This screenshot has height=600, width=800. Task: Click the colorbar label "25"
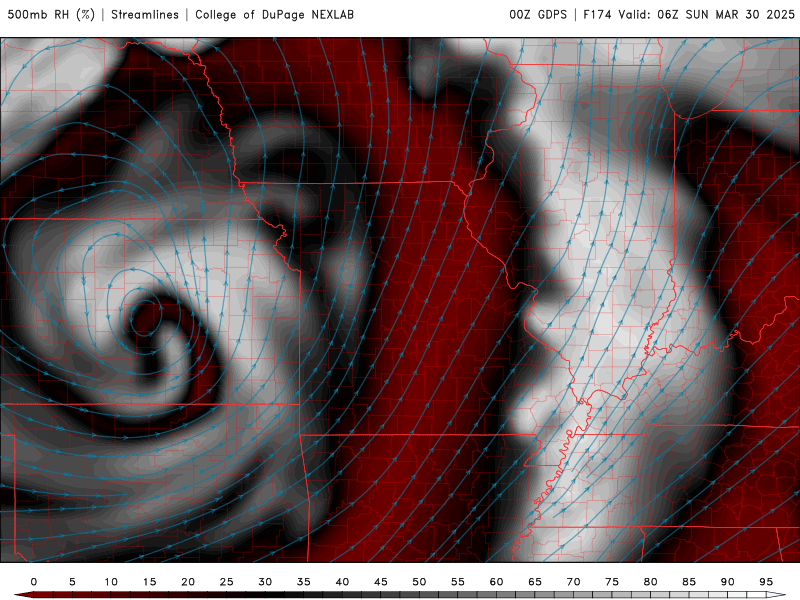(x=227, y=582)
